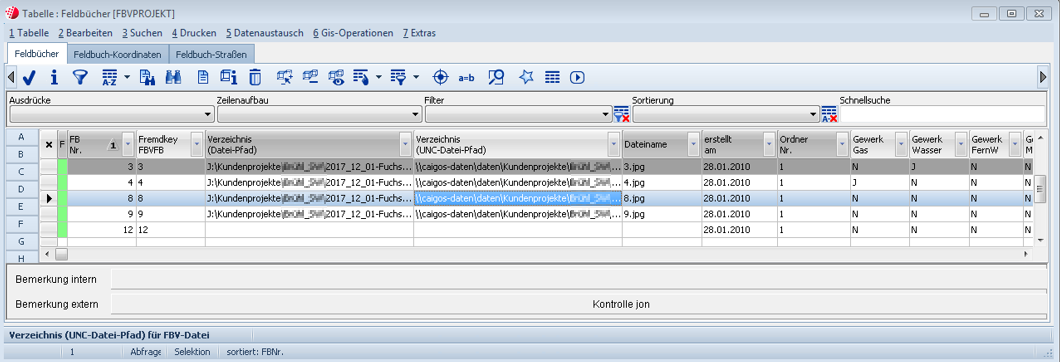The image size is (1060, 362).
Task: Click the crosshair target icon
Action: pyautogui.click(x=440, y=78)
